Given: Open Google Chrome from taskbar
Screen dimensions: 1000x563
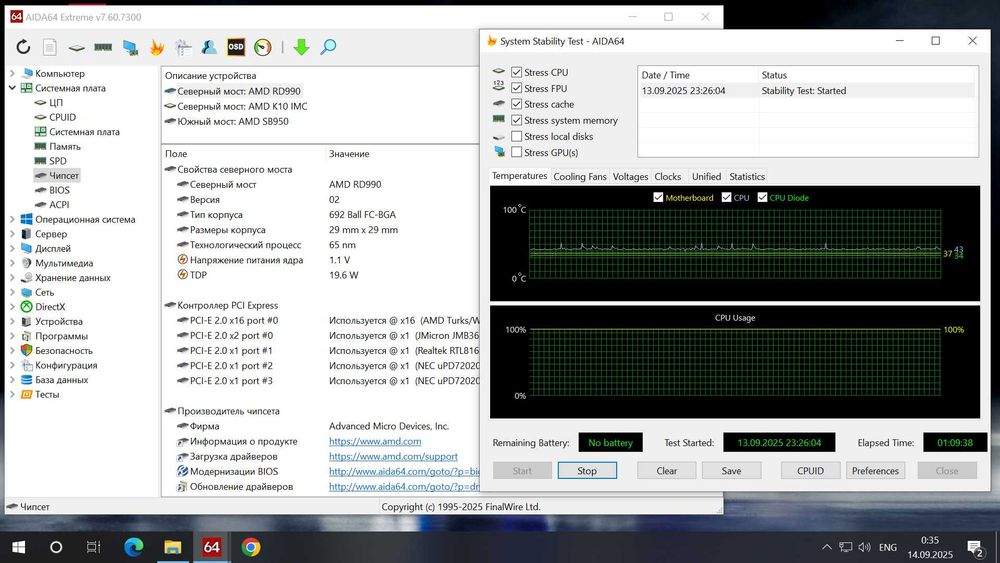Looking at the screenshot, I should click(251, 547).
